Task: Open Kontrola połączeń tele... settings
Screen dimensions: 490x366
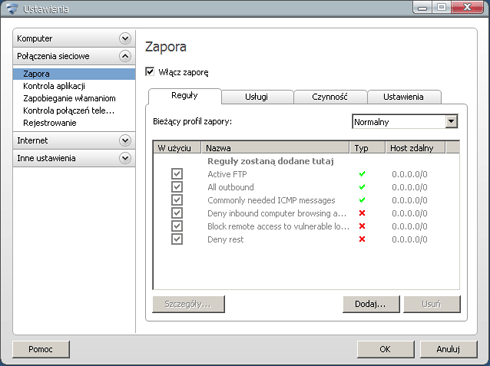Action: click(69, 111)
